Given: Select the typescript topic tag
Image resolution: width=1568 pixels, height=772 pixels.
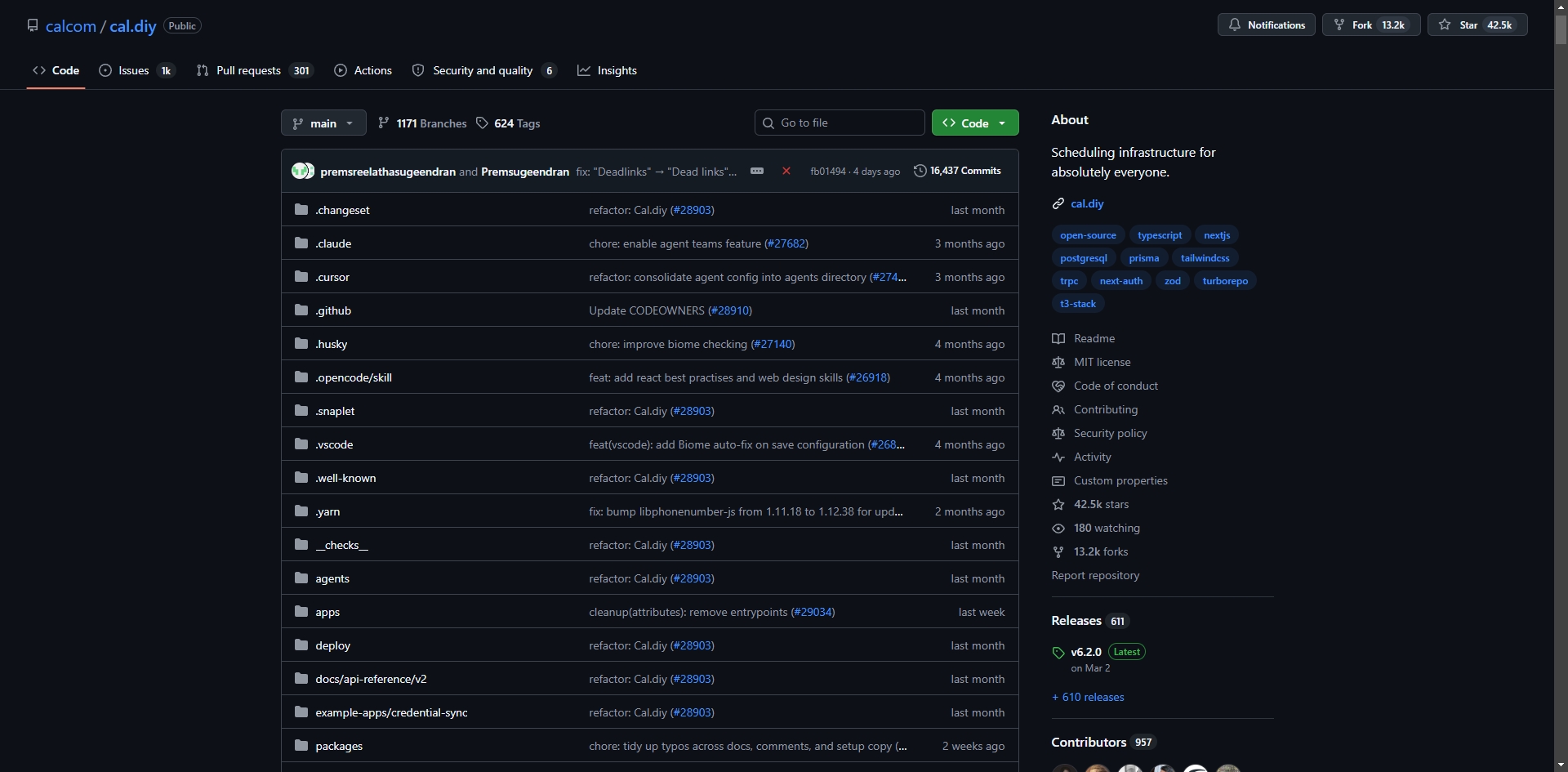Looking at the screenshot, I should click(x=1160, y=235).
